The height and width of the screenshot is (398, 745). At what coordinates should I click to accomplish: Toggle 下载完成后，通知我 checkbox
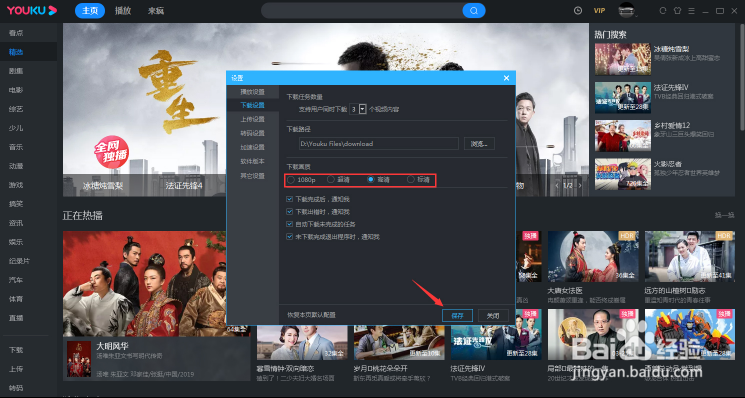pyautogui.click(x=289, y=199)
